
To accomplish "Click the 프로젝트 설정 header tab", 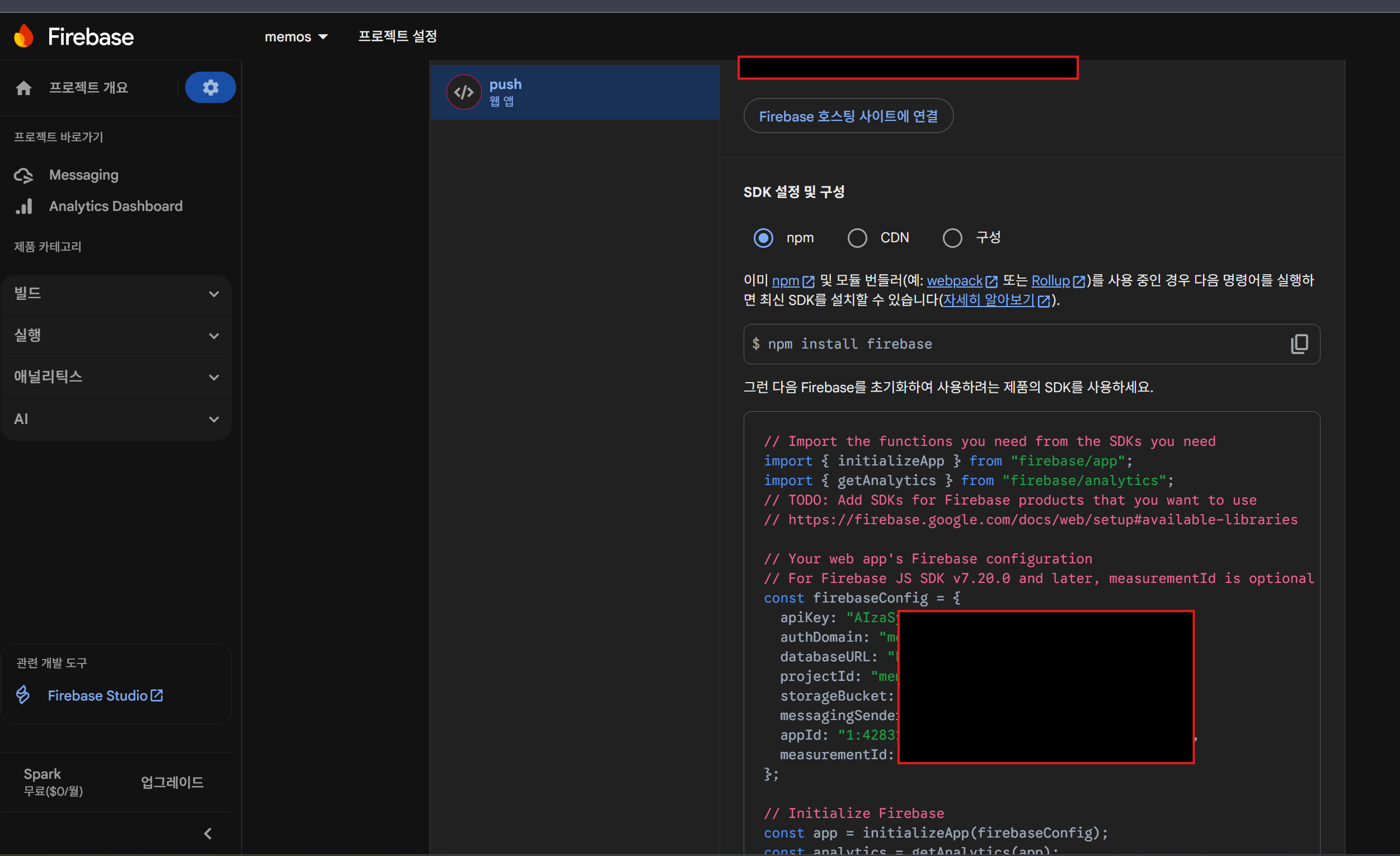I will (397, 36).
